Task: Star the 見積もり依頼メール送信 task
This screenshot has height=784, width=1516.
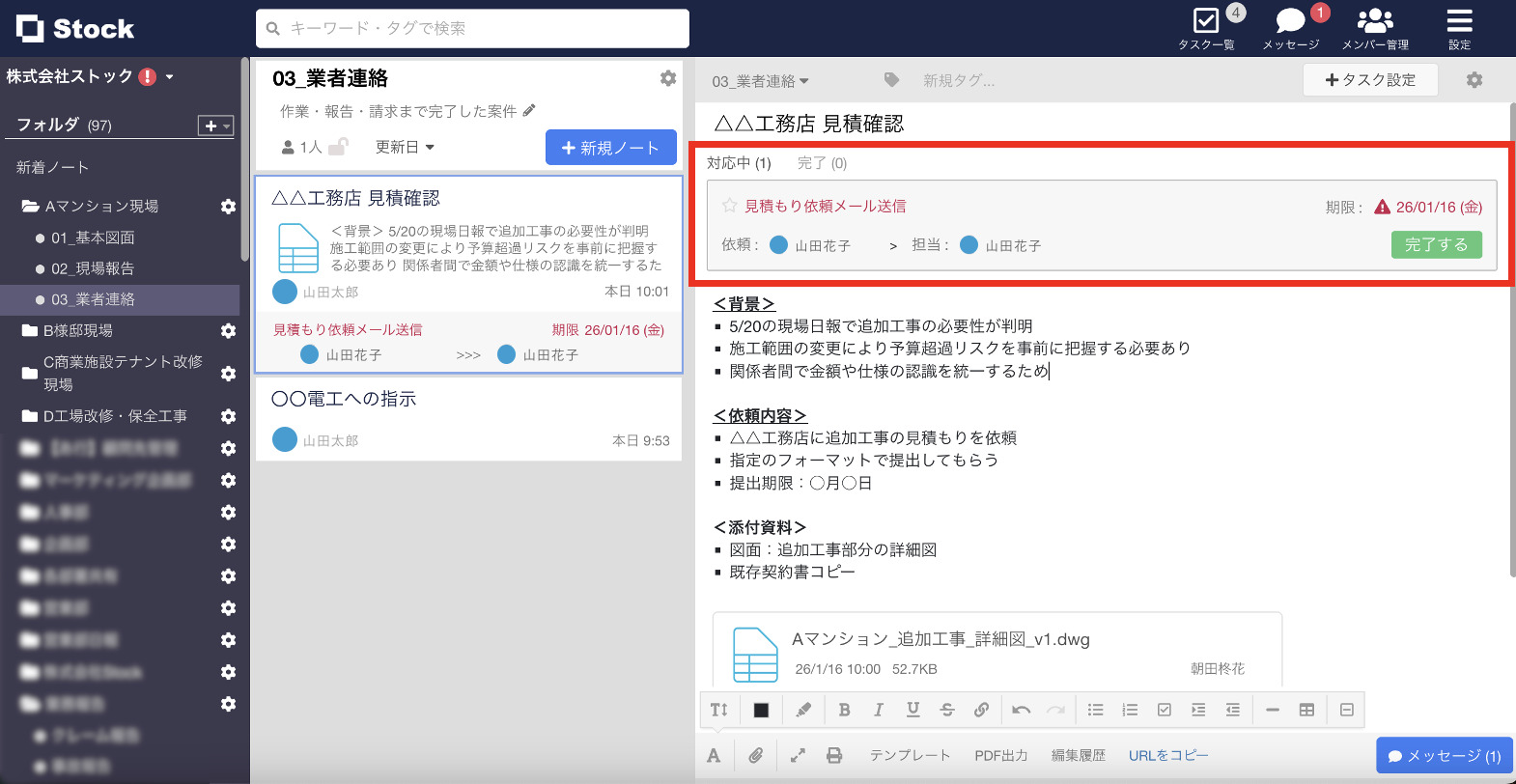Action: tap(730, 206)
